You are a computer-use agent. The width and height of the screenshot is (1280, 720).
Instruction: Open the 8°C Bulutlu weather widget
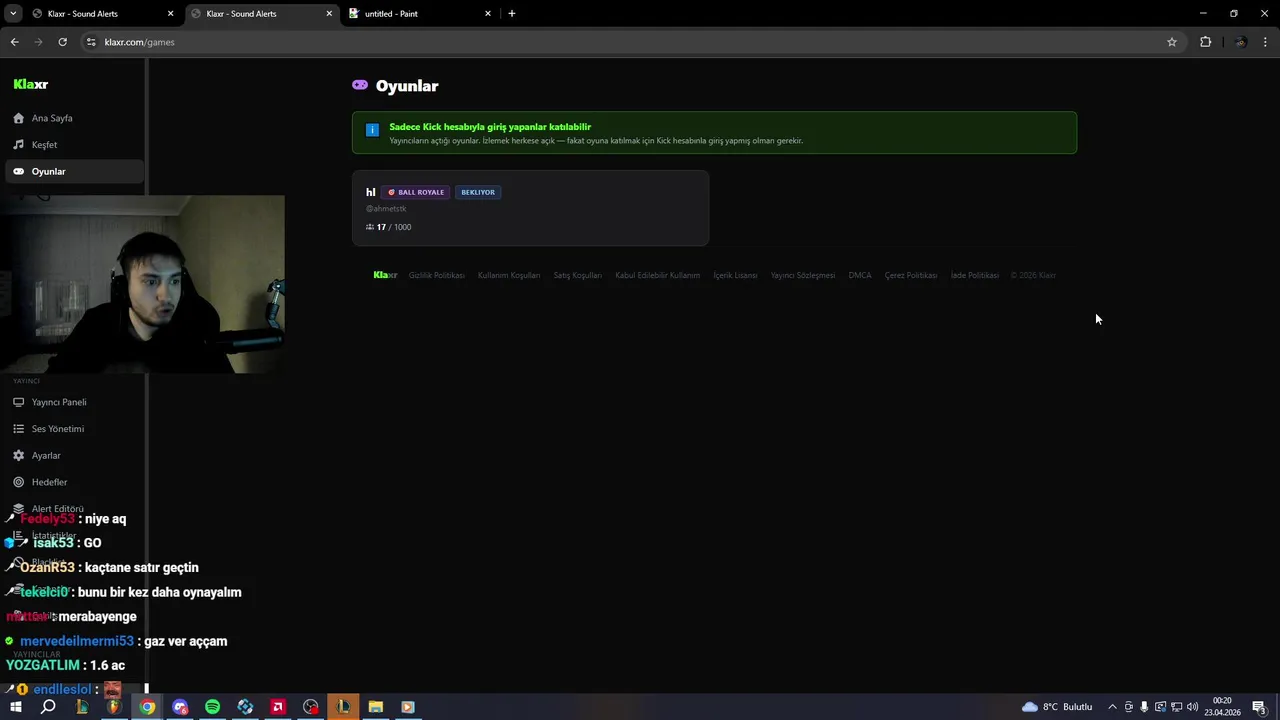point(1057,707)
